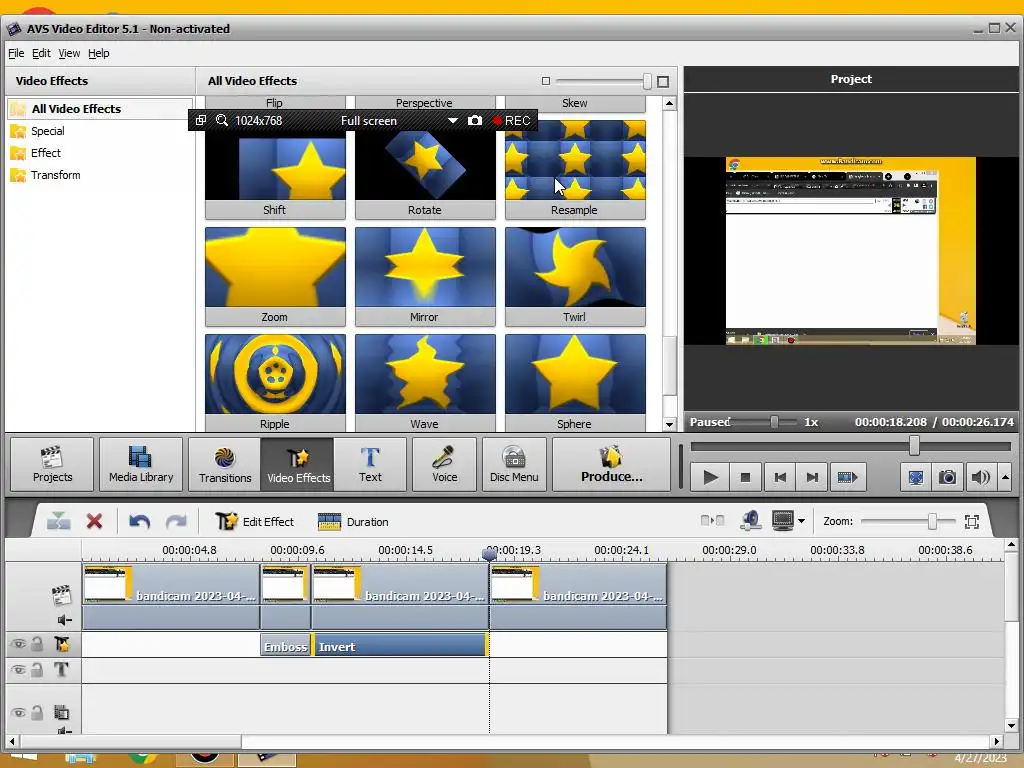Select the Transform folder

point(56,175)
